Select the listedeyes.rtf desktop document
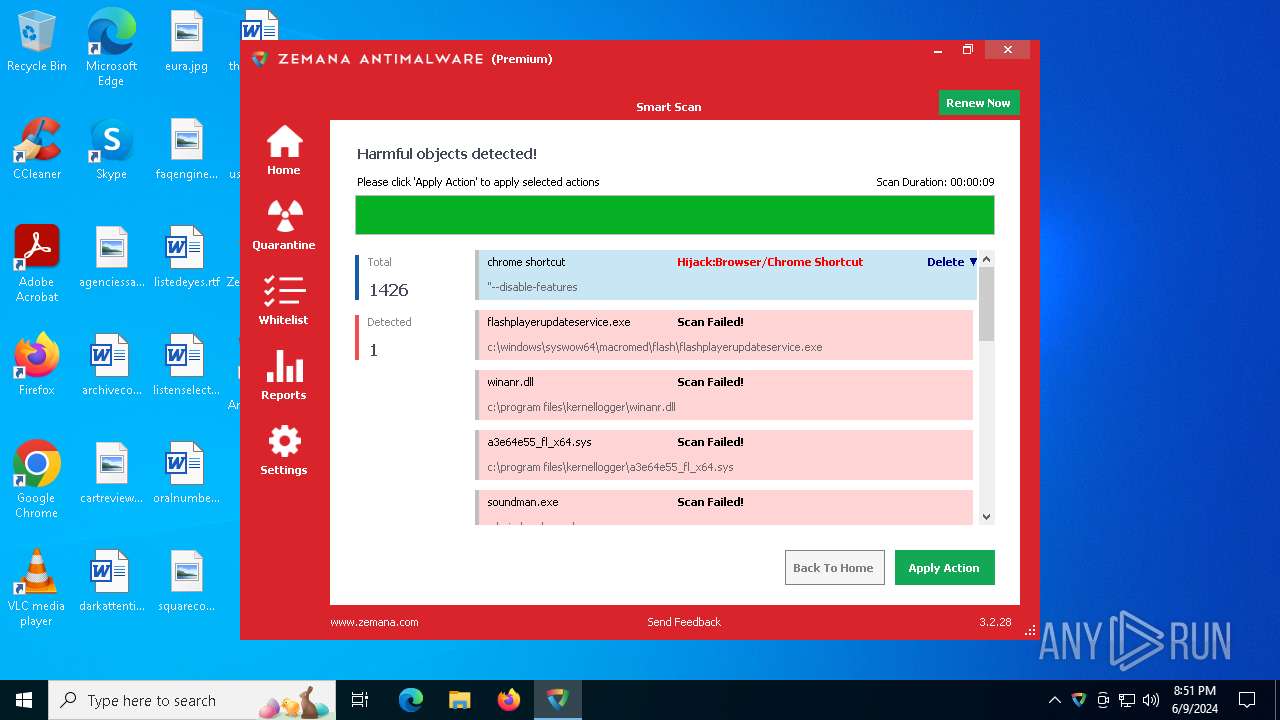This screenshot has width=1280, height=720. click(186, 258)
